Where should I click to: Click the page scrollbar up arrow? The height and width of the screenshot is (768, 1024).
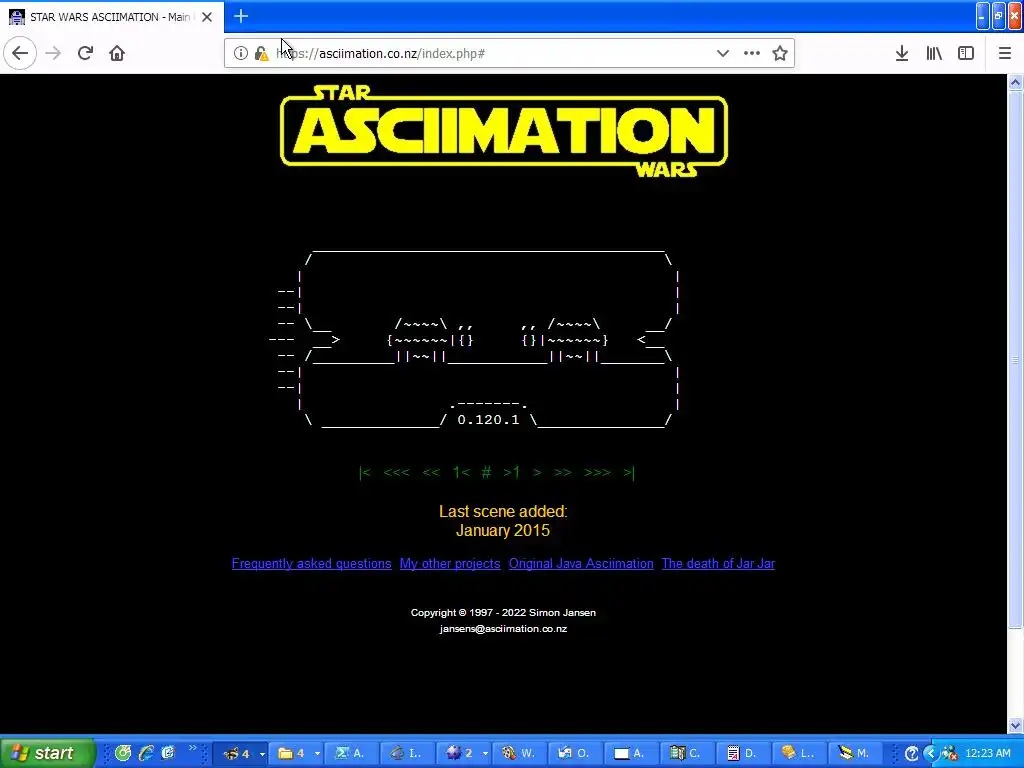click(x=1016, y=82)
